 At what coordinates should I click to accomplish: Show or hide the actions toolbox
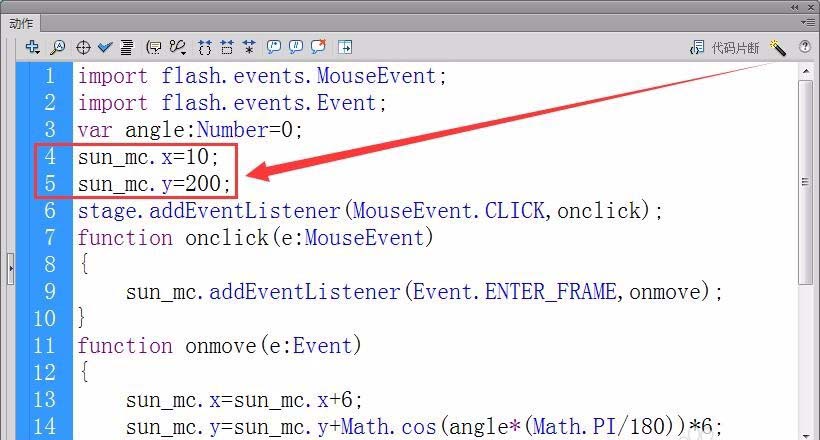coord(345,48)
